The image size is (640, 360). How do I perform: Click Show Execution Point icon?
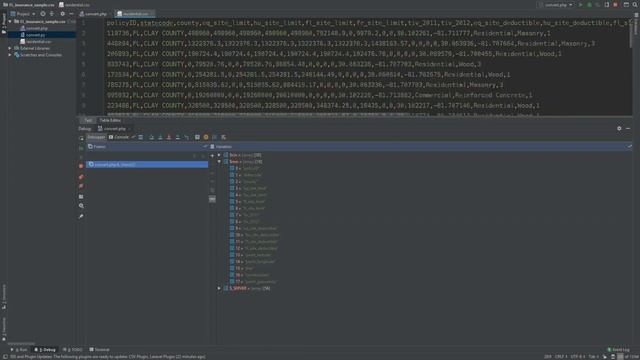pyautogui.click(x=141, y=137)
